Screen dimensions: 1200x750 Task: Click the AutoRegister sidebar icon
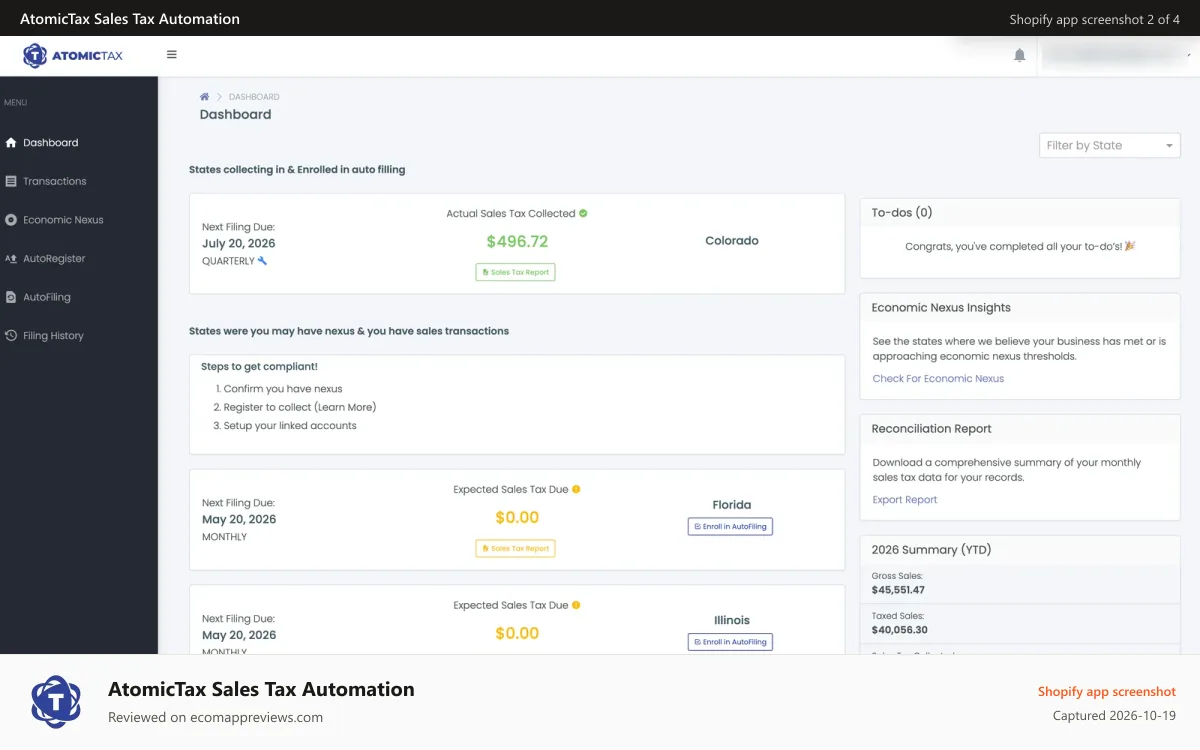point(11,258)
